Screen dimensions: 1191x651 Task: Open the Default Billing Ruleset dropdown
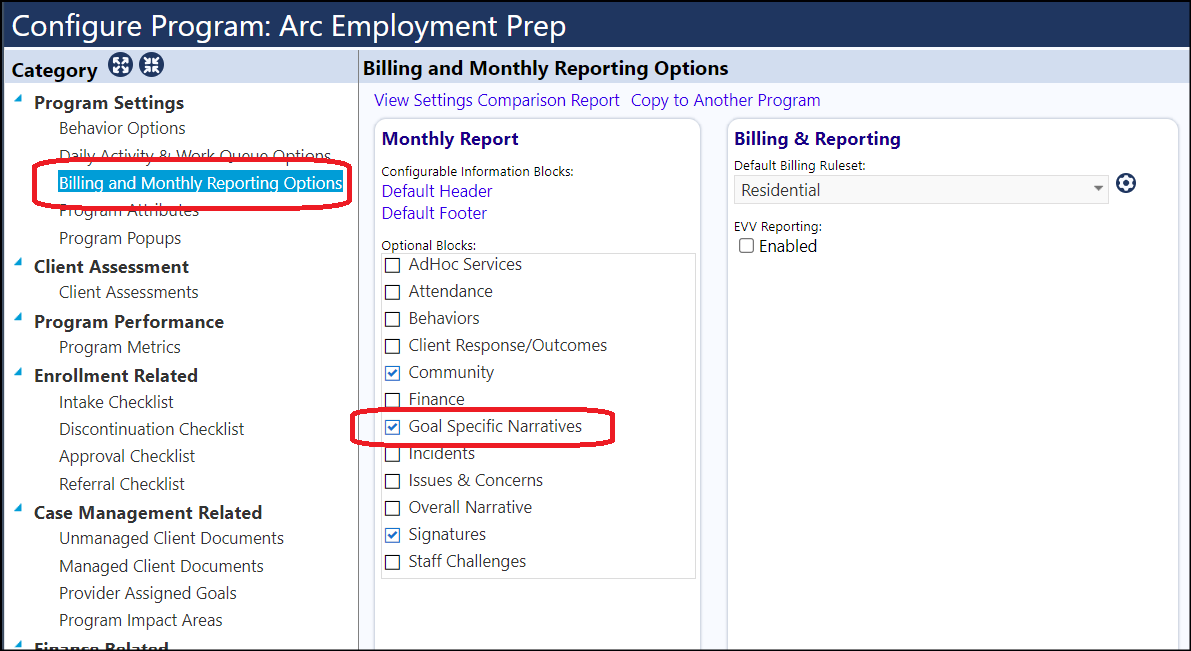point(921,190)
